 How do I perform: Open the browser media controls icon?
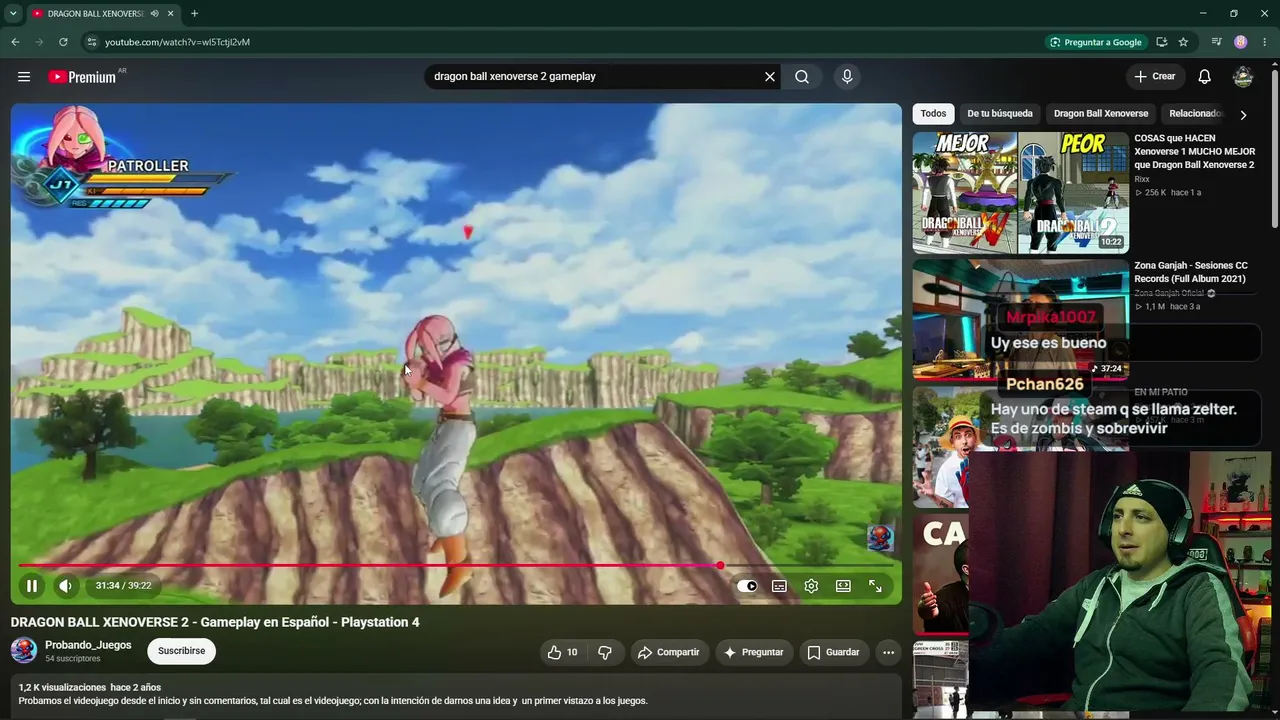(x=1216, y=42)
